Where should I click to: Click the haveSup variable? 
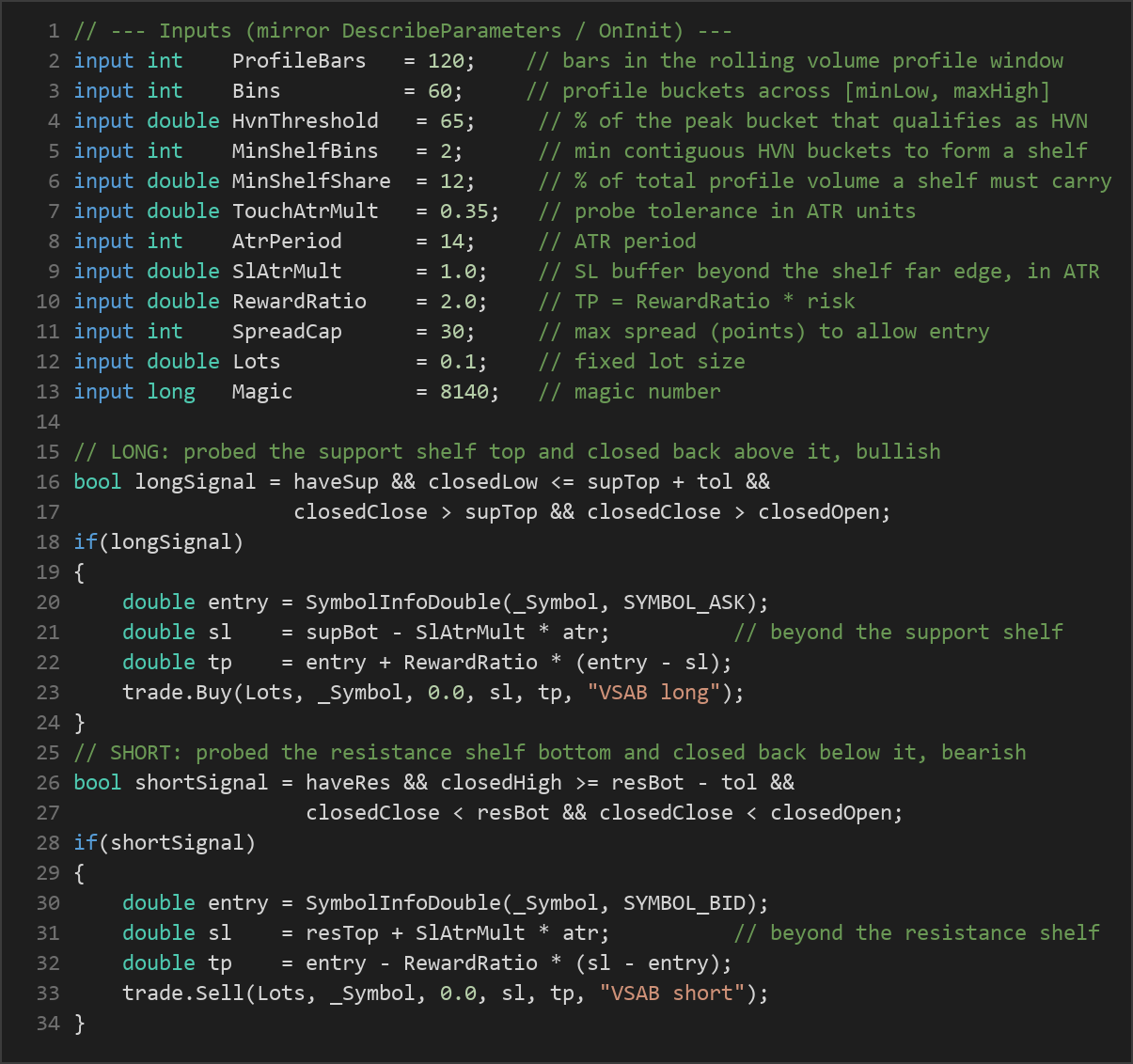[336, 482]
